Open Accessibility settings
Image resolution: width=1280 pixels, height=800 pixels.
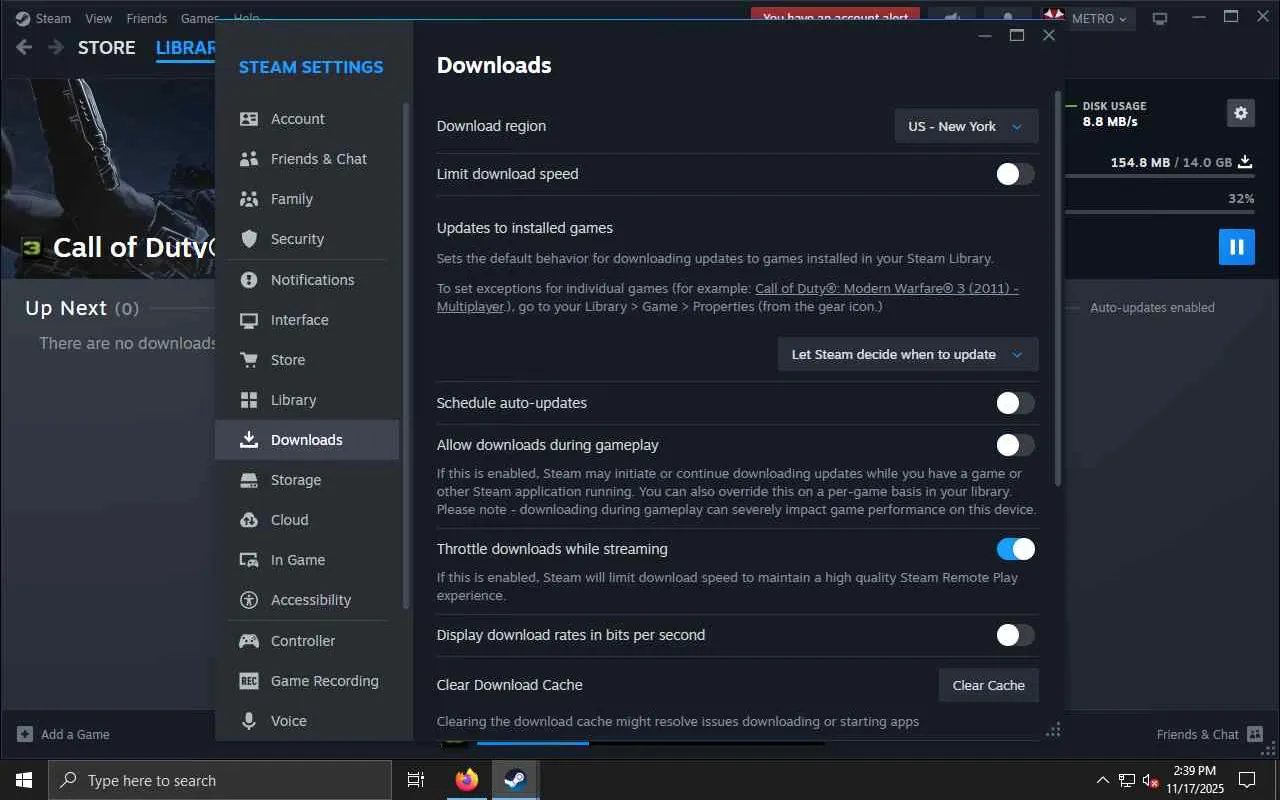click(307, 600)
